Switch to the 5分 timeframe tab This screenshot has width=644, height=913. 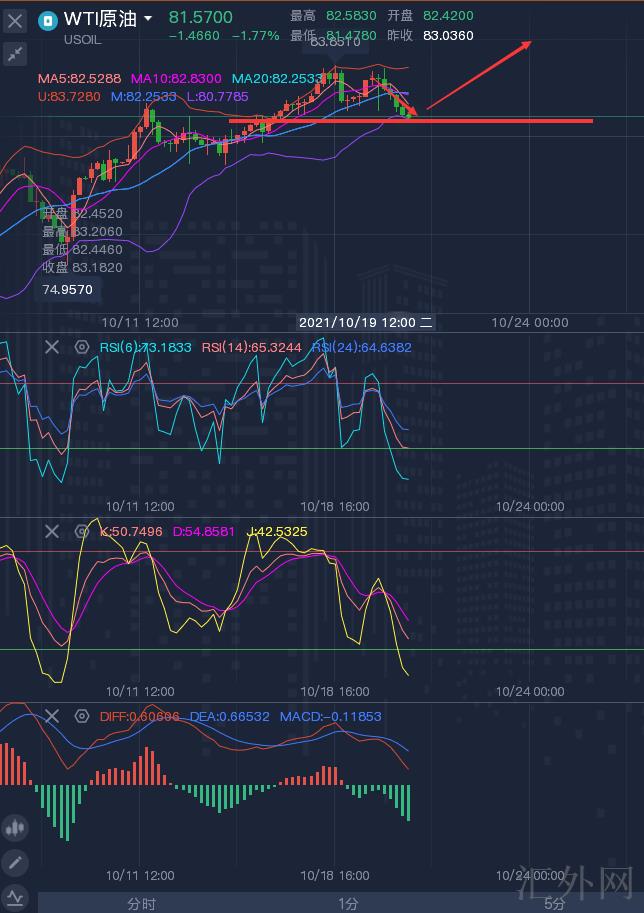pyautogui.click(x=554, y=903)
